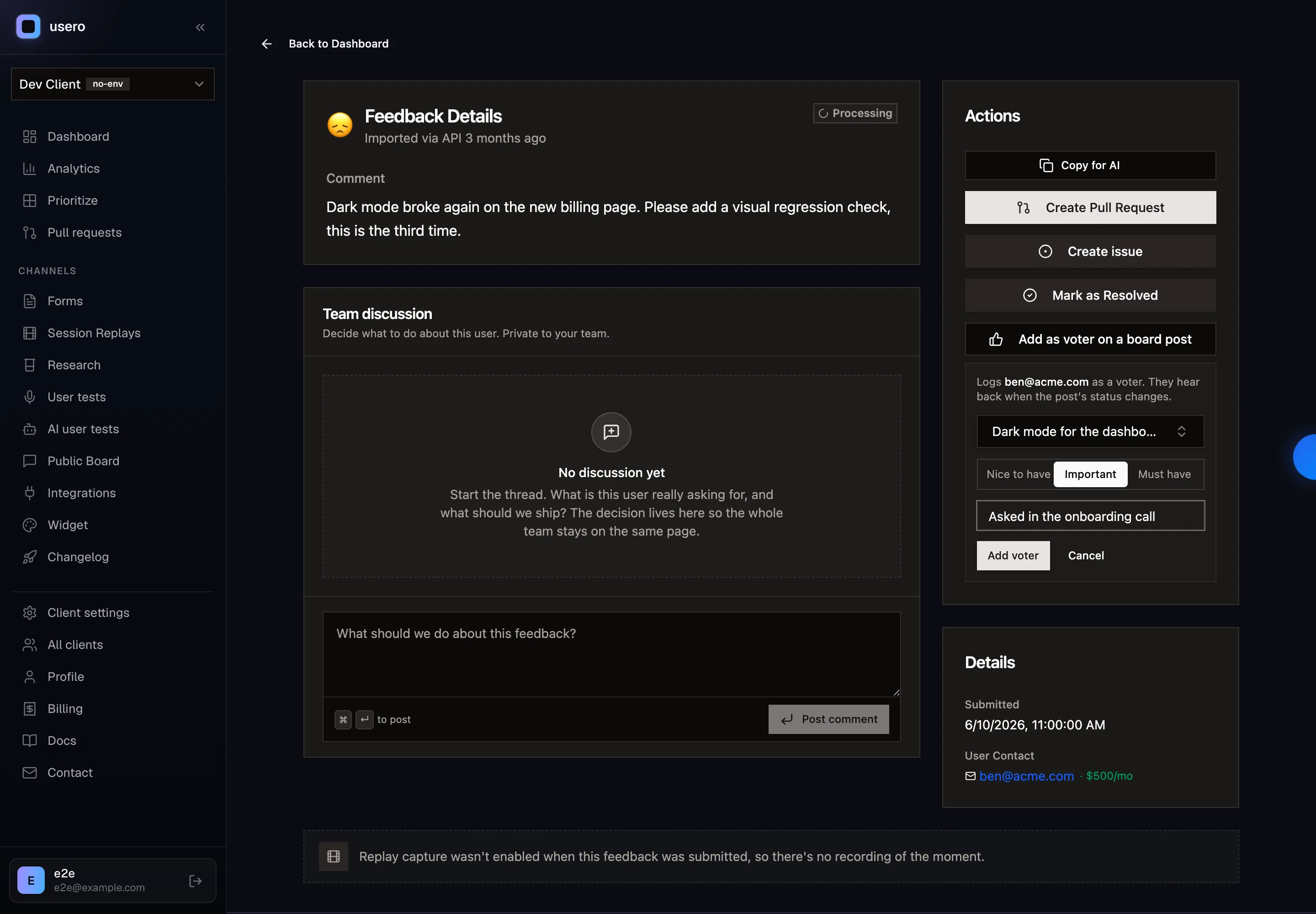Open Dashboard in sidebar

point(113,136)
